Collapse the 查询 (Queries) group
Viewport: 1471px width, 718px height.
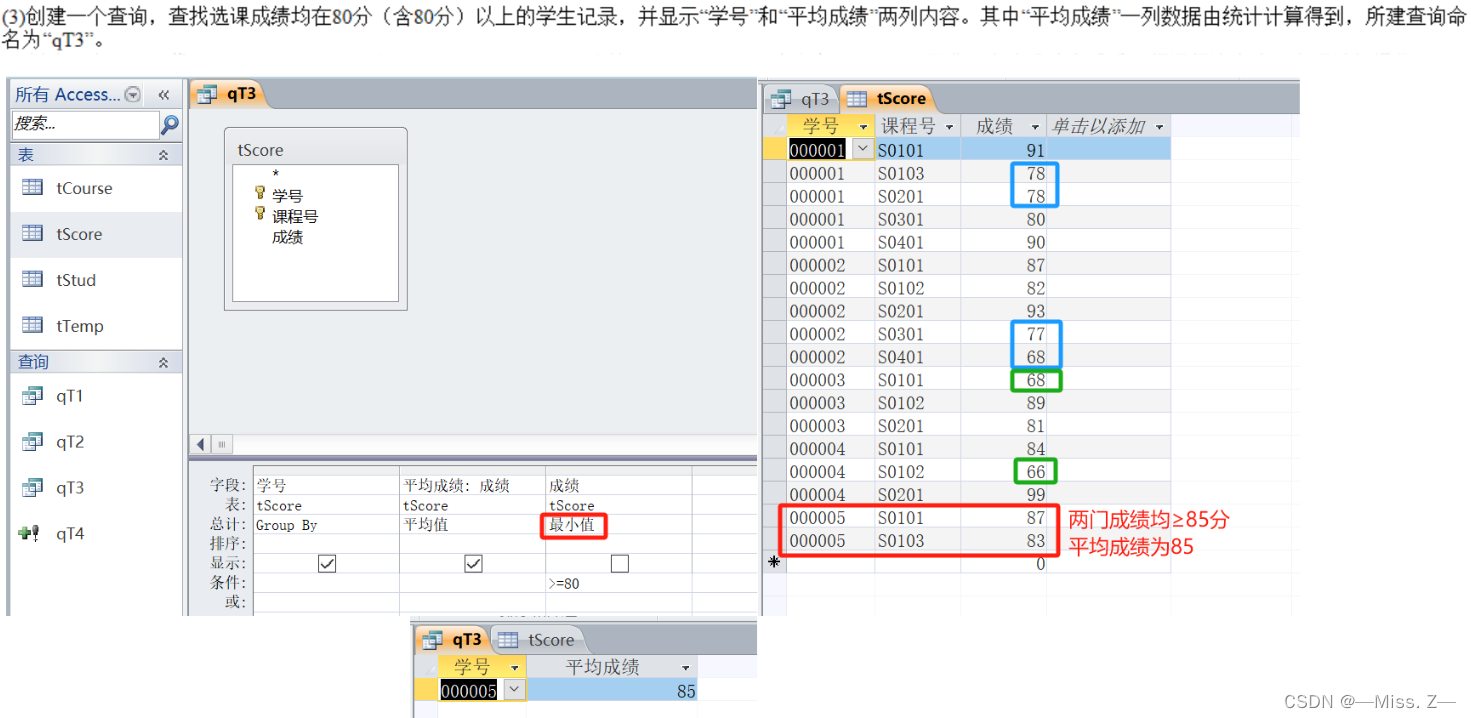click(x=163, y=362)
